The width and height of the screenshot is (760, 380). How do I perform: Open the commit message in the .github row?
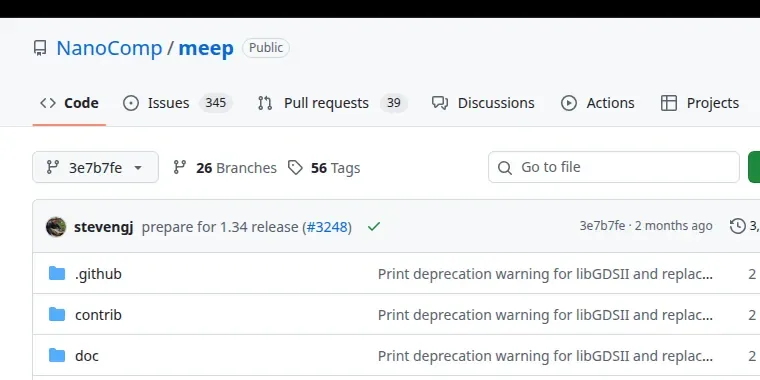click(545, 274)
